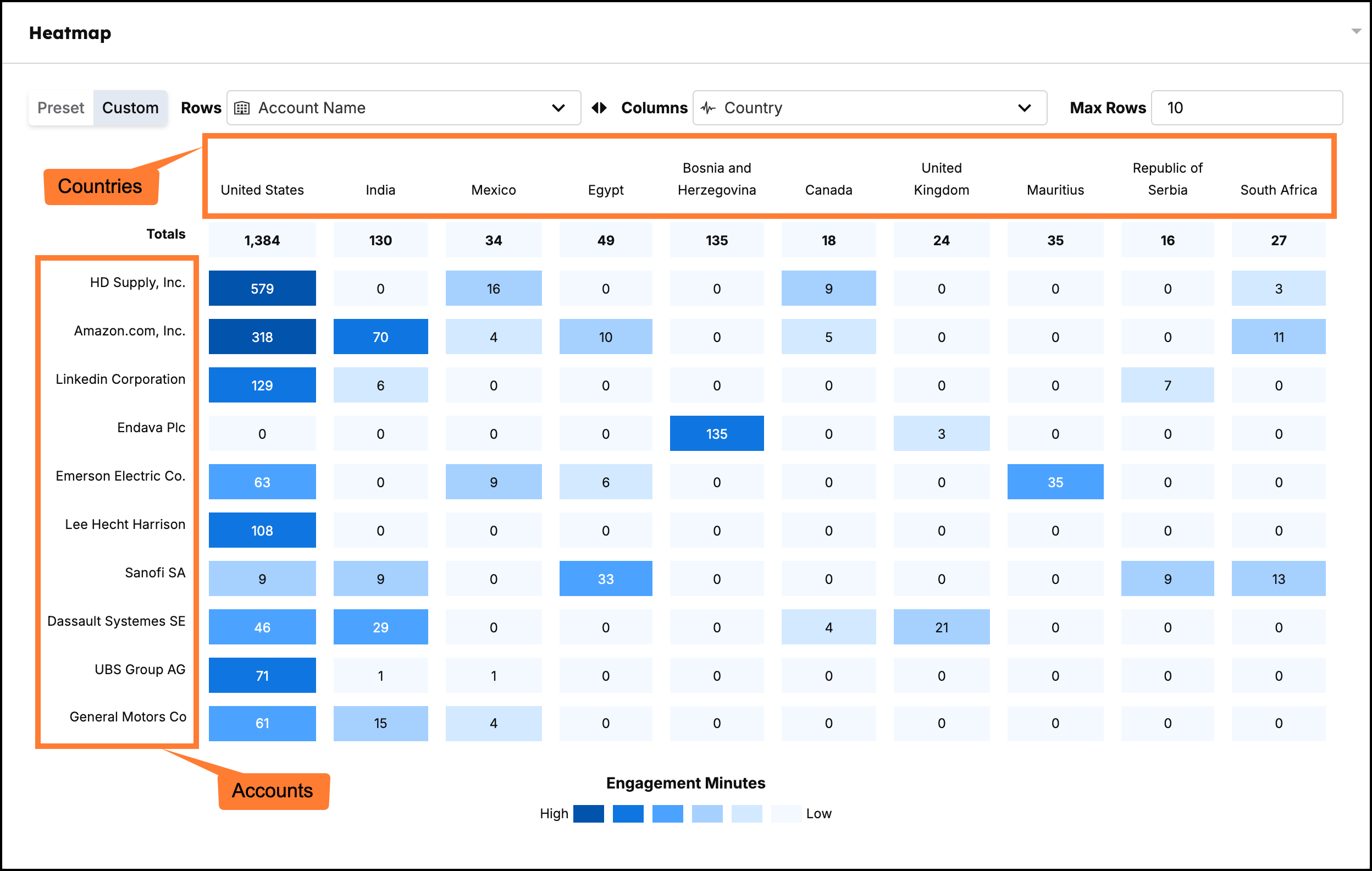Click the 579 cell for HD Supply
This screenshot has height=871, width=1372.
tap(262, 289)
